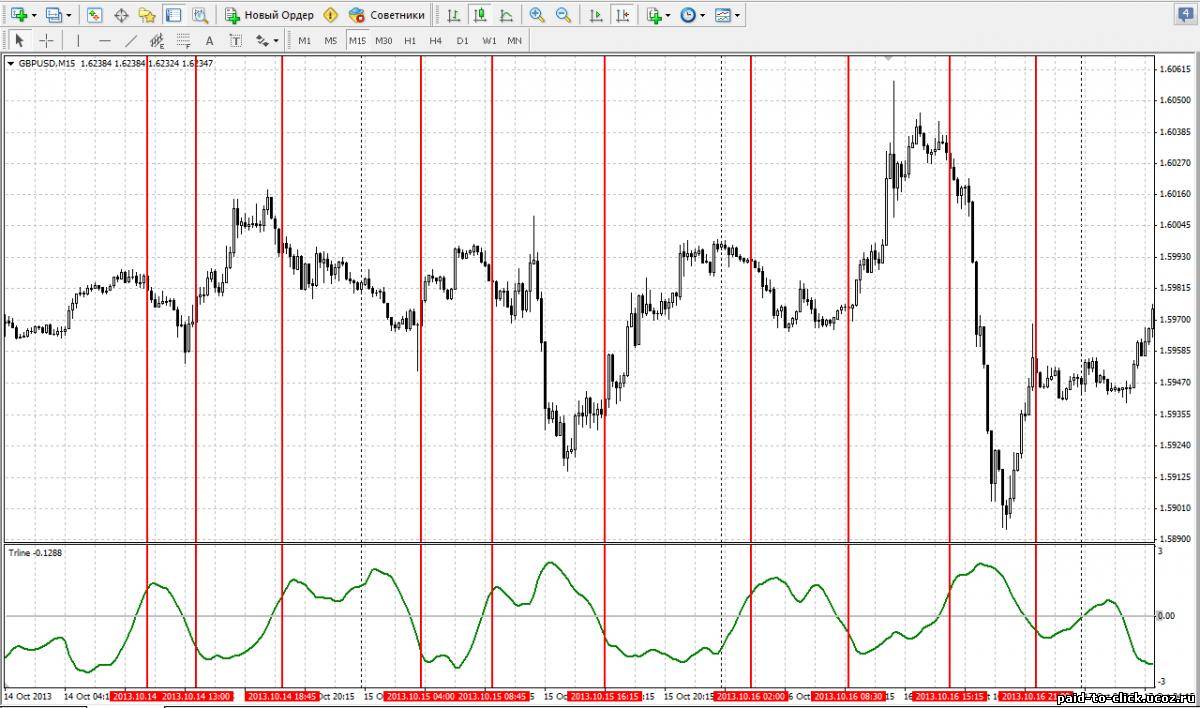The width and height of the screenshot is (1200, 708).
Task: Expand the periodicity clock dropdown
Action: coord(702,15)
